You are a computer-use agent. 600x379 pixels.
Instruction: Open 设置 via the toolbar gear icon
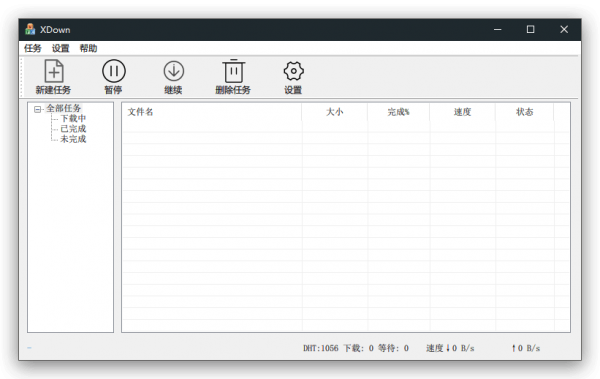(293, 71)
